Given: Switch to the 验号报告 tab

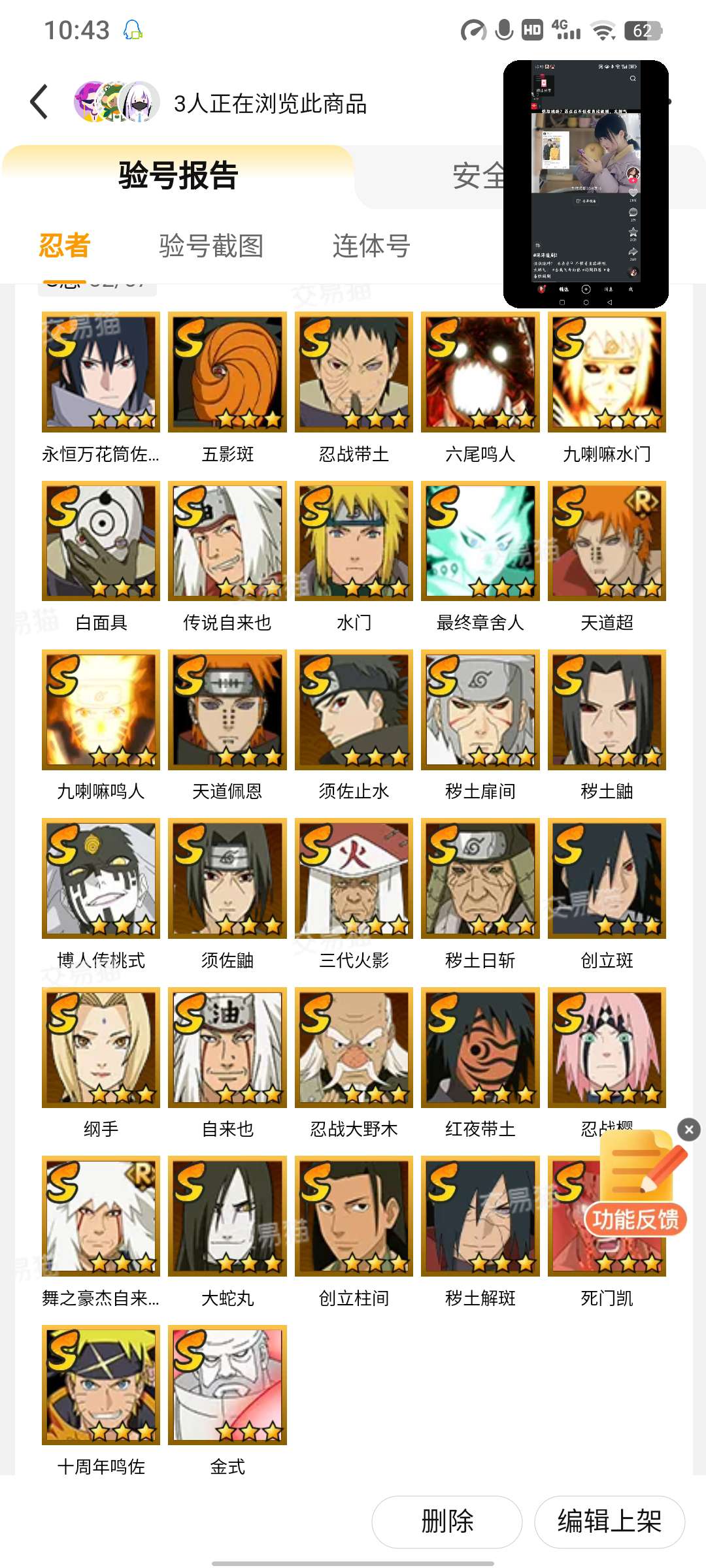Looking at the screenshot, I should [178, 175].
